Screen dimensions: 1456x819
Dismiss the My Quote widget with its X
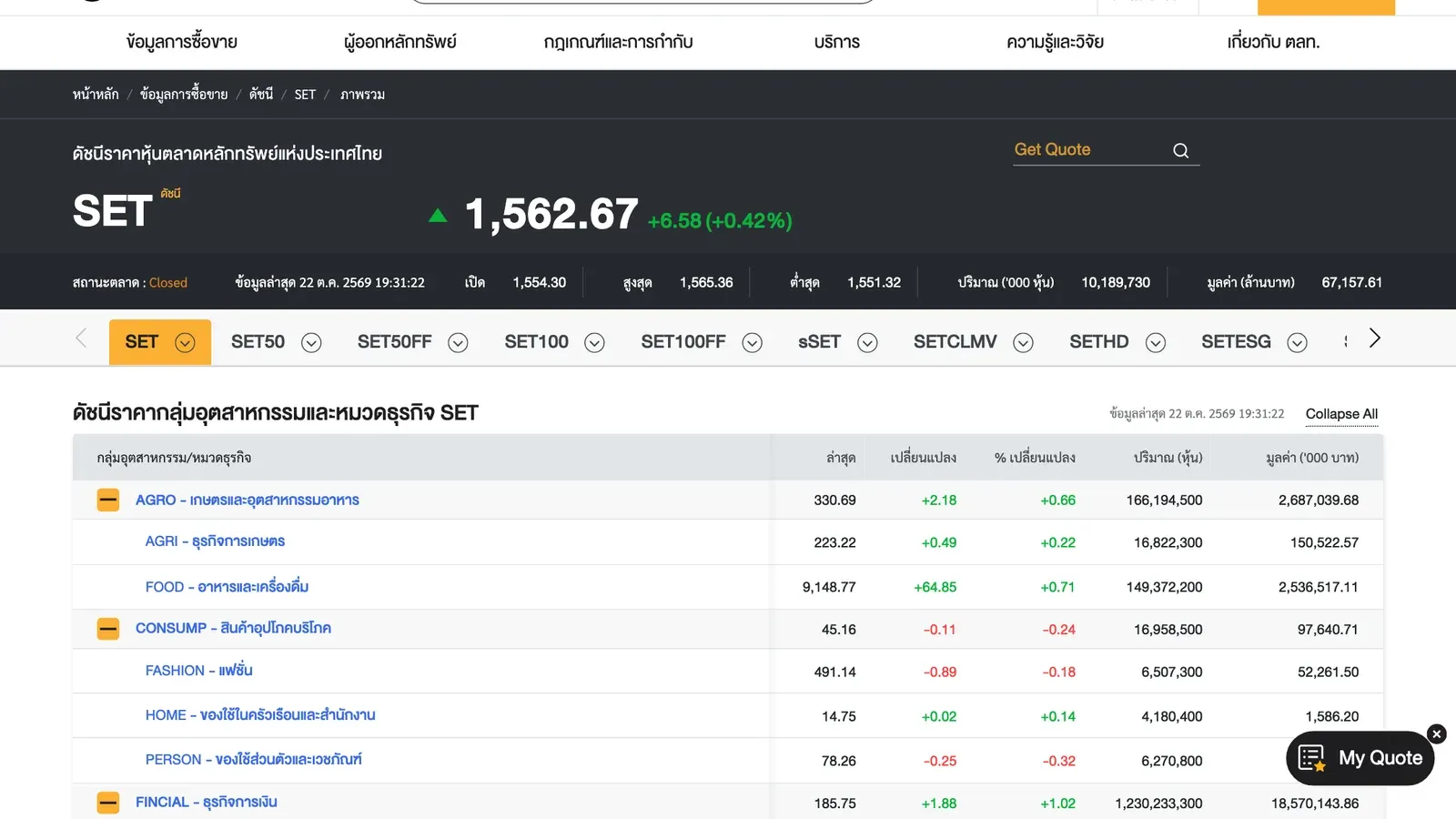click(x=1437, y=734)
